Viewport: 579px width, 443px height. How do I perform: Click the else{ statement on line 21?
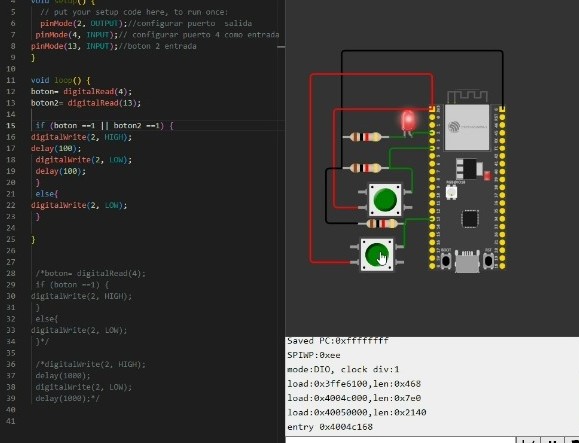tap(47, 194)
